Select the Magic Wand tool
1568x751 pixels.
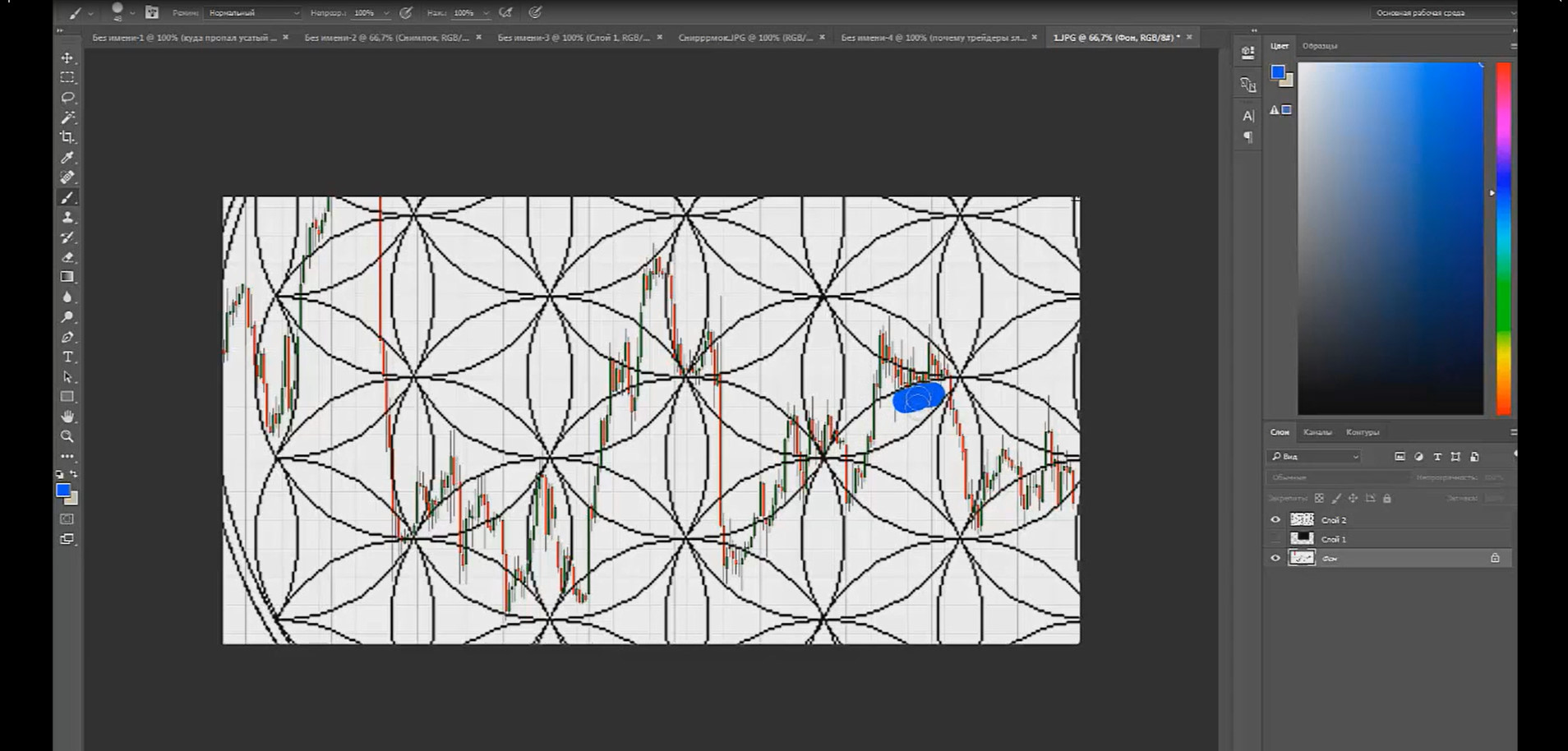click(67, 117)
